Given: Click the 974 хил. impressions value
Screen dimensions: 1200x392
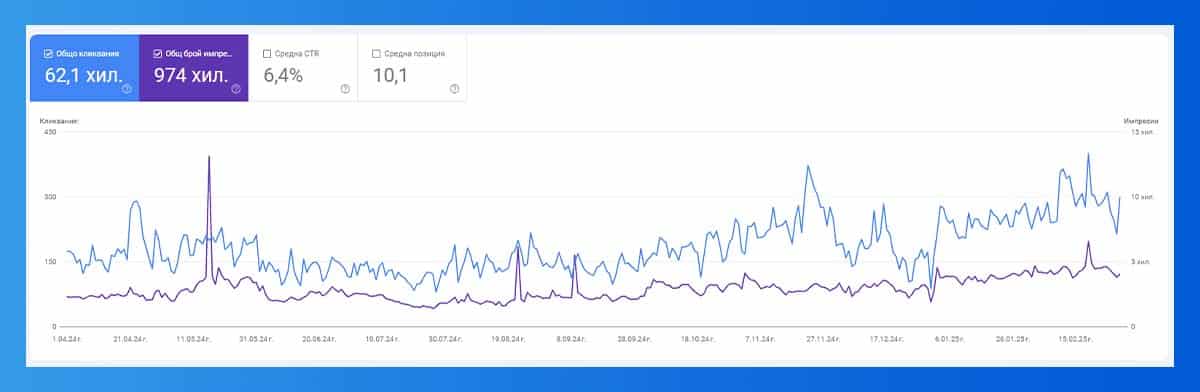Looking at the screenshot, I should (x=191, y=74).
